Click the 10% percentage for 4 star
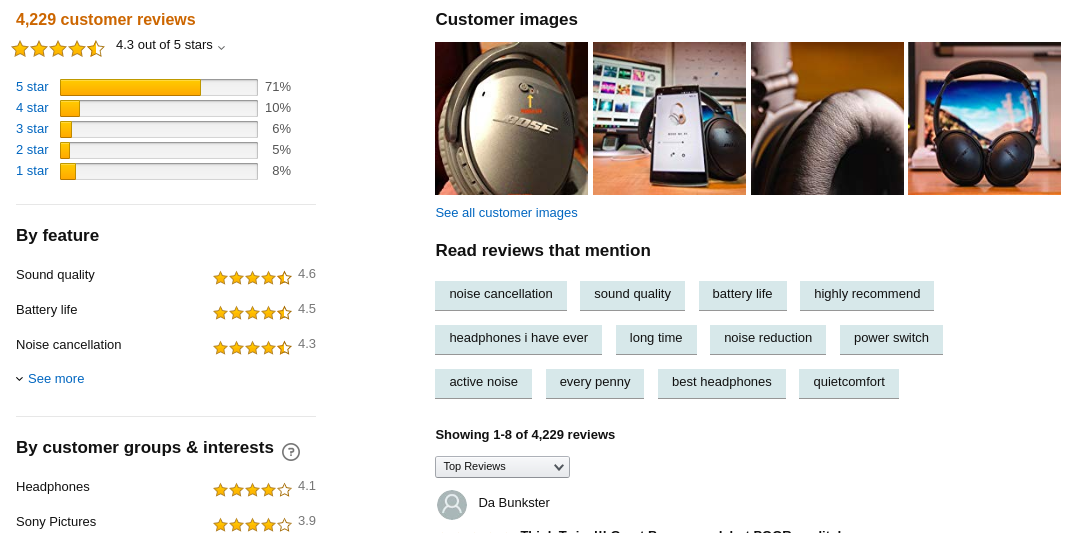The height and width of the screenshot is (533, 1087). (x=278, y=107)
